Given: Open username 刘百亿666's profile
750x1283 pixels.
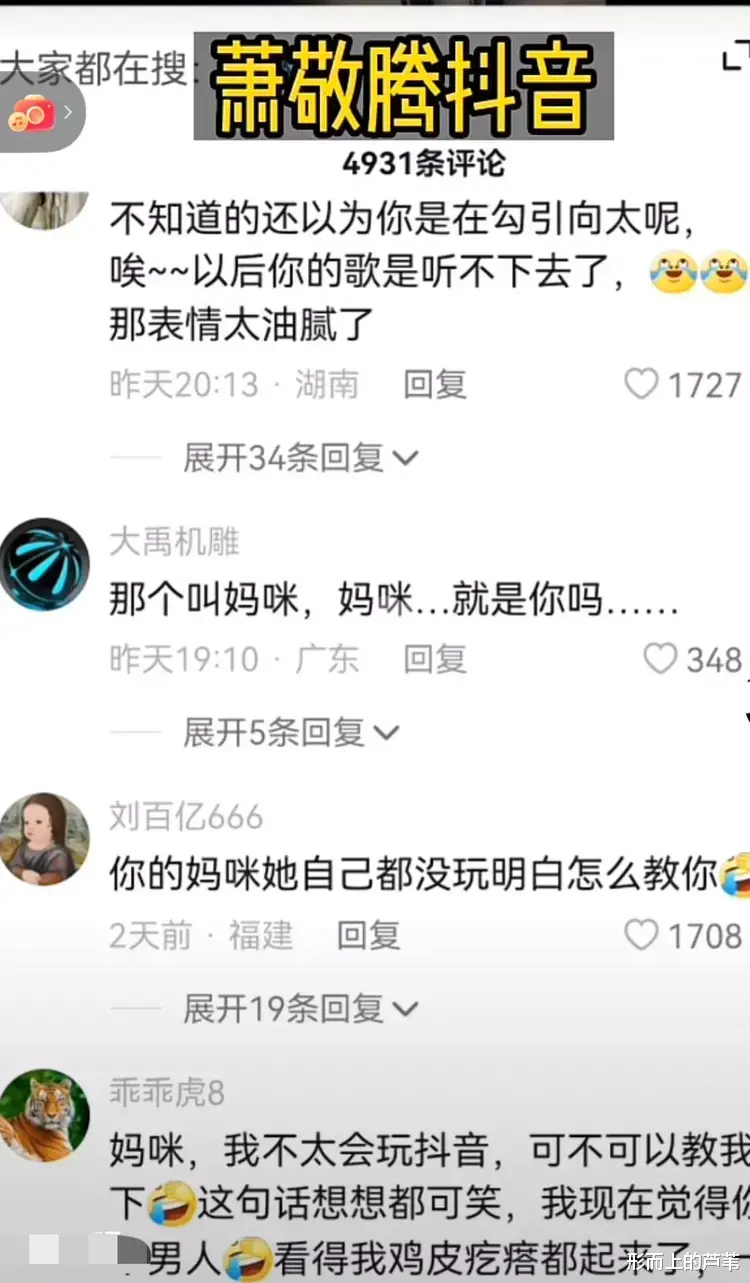Looking at the screenshot, I should click(186, 817).
